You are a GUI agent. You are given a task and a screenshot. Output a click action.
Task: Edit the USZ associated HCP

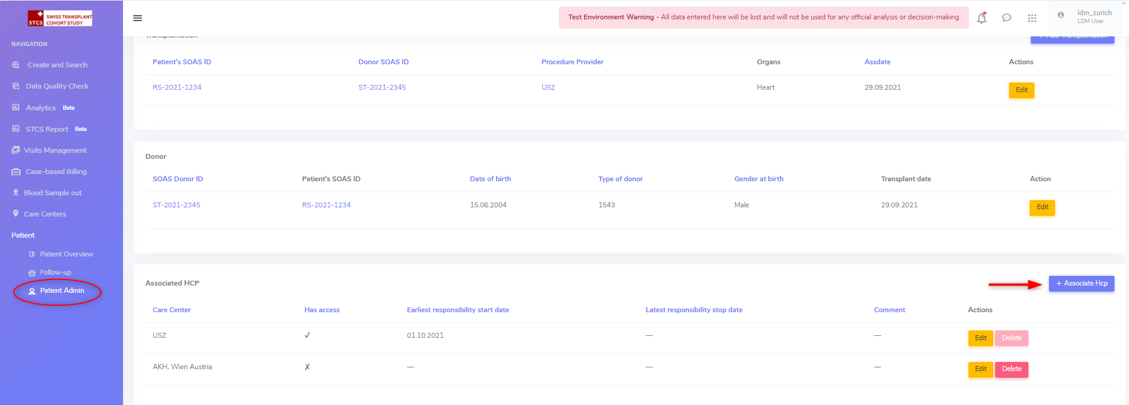(981, 338)
